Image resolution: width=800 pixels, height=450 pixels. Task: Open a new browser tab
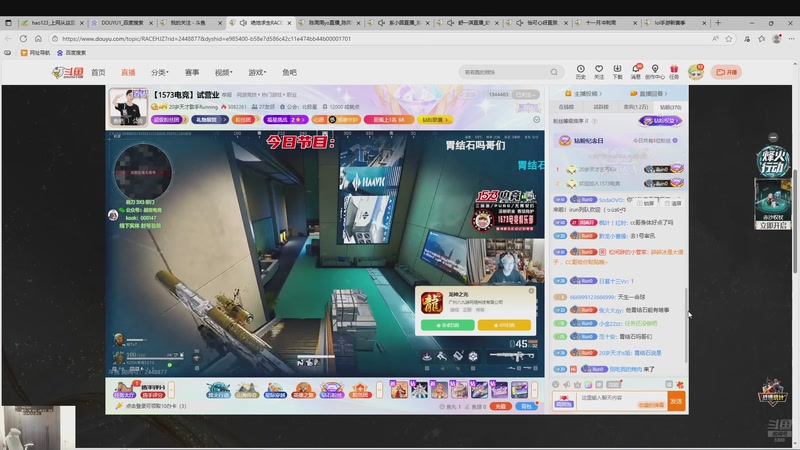click(718, 23)
